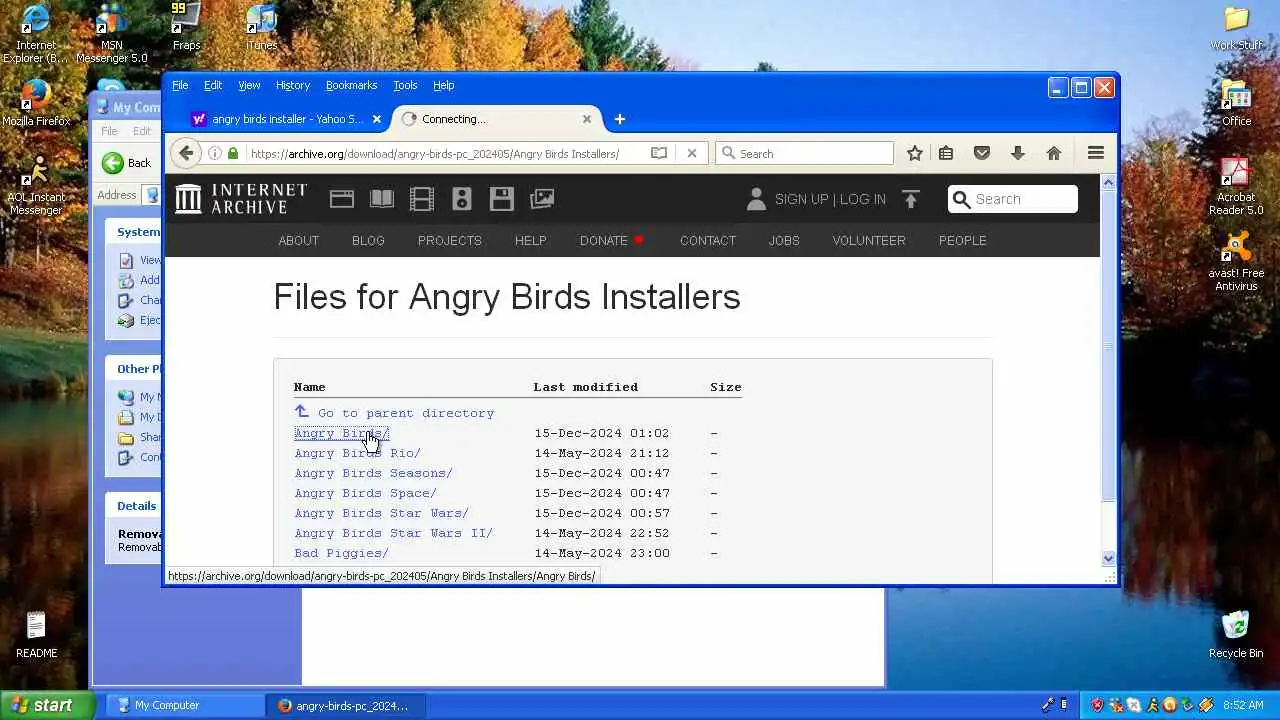Viewport: 1280px width, 720px height.
Task: Stop loading the page with the X
Action: tap(691, 153)
